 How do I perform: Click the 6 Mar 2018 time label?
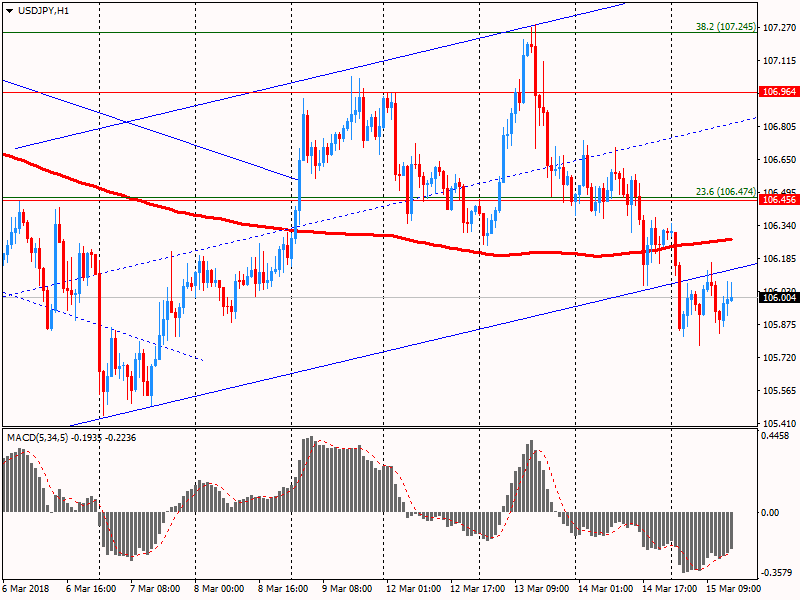[26, 588]
